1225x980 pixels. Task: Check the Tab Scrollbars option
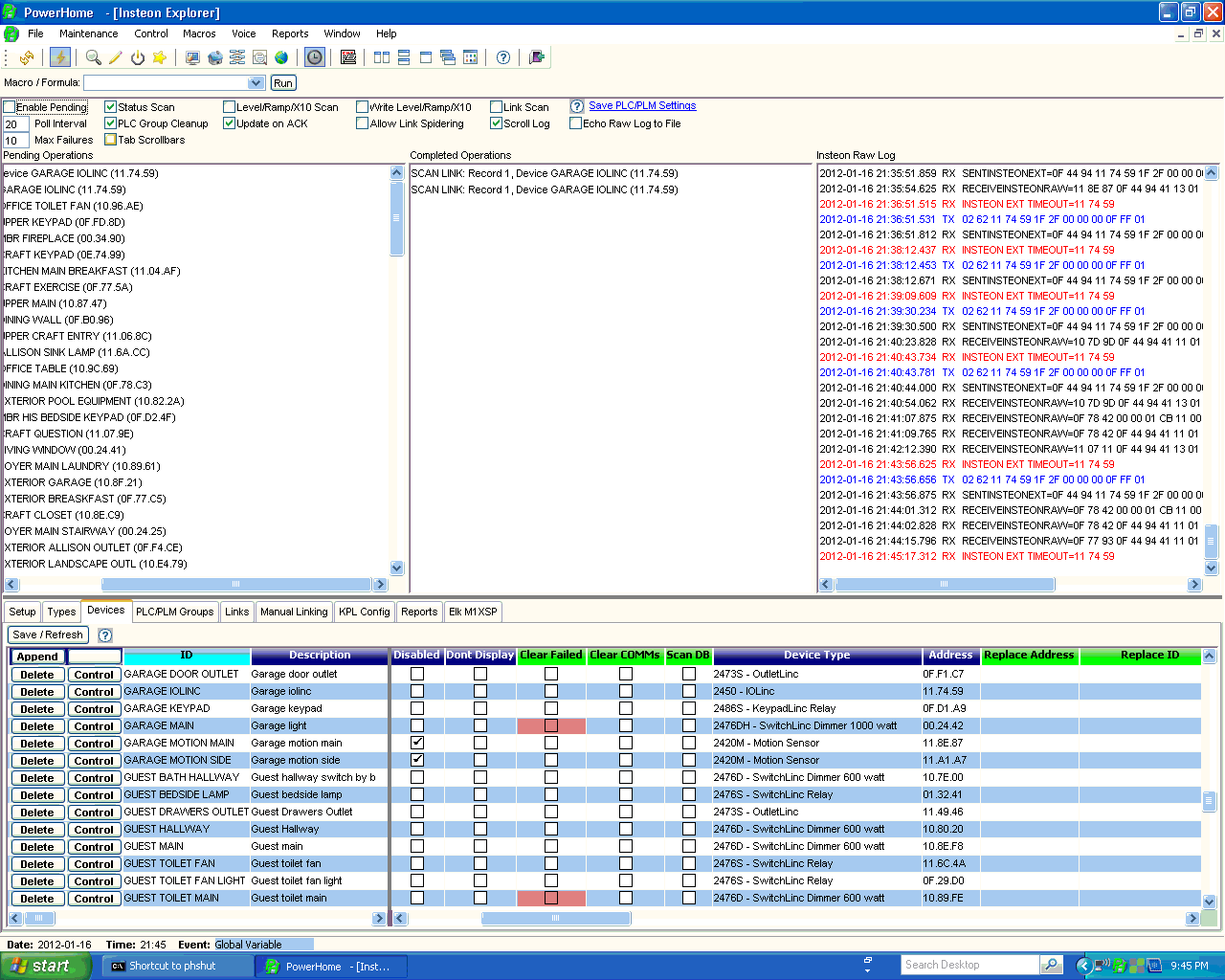coord(110,140)
